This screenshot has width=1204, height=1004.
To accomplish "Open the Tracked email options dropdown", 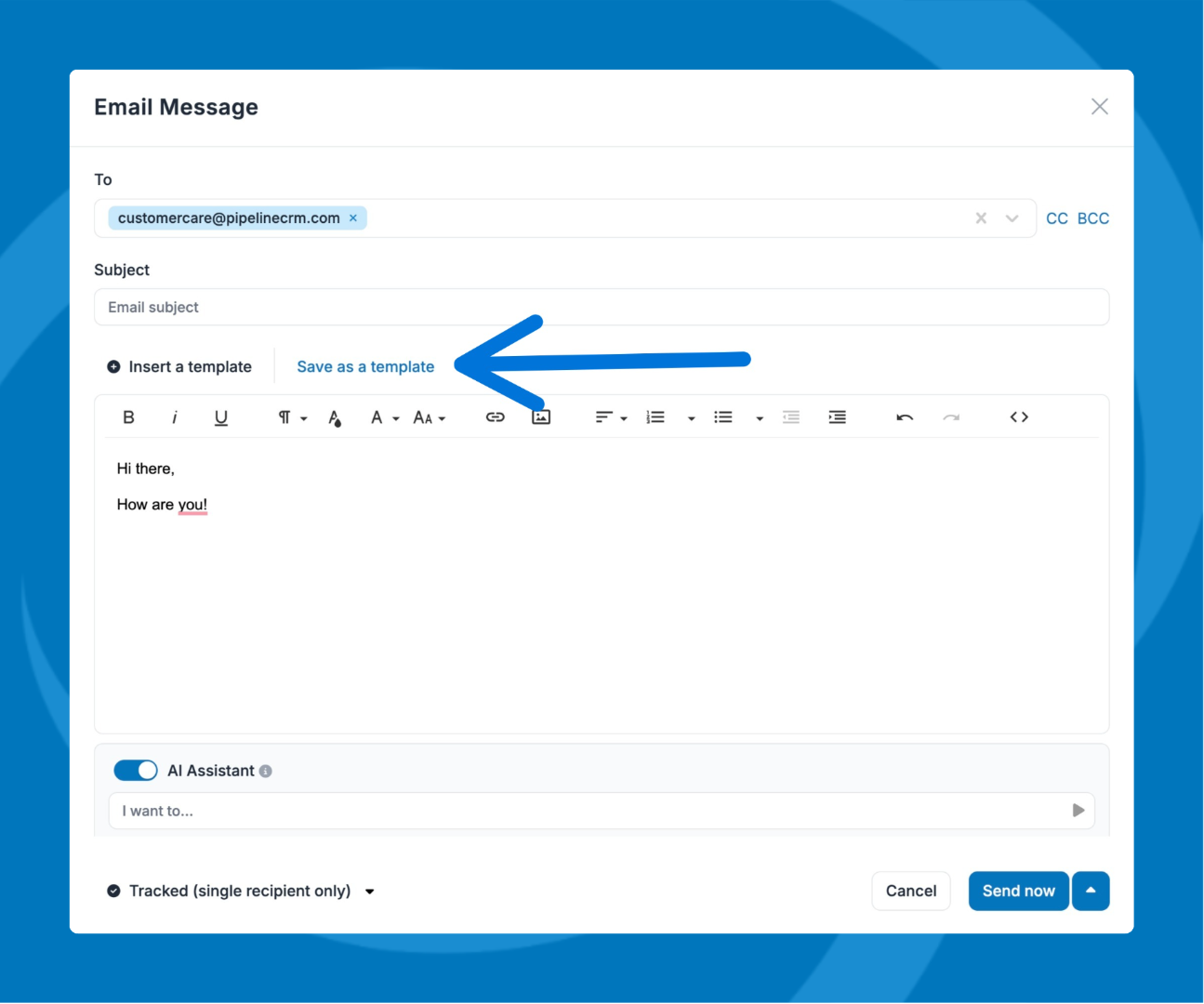I will click(369, 892).
